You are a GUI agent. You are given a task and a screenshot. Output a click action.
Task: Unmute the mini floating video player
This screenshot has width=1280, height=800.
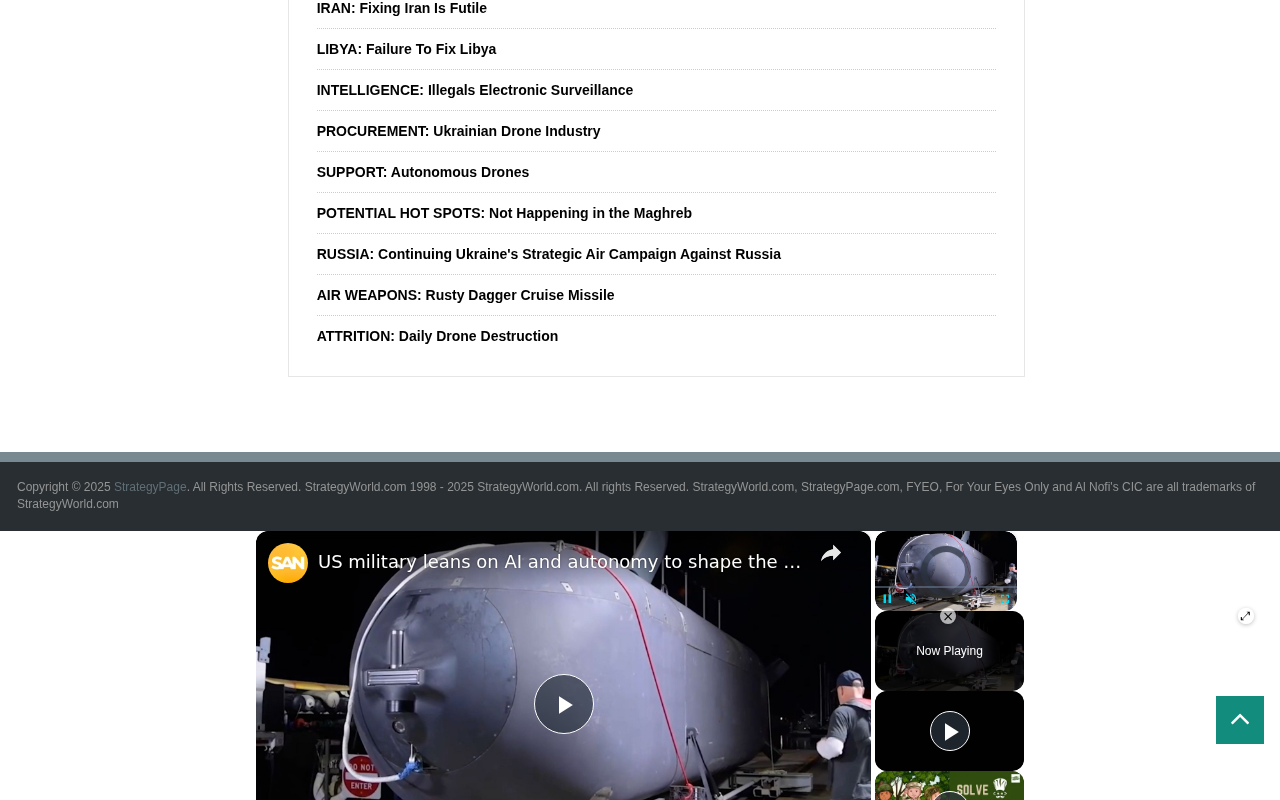tap(911, 599)
